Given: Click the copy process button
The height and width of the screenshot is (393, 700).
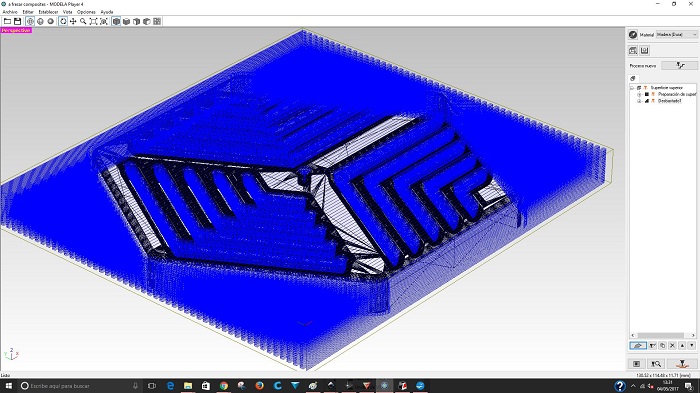Looking at the screenshot, I should pos(662,345).
